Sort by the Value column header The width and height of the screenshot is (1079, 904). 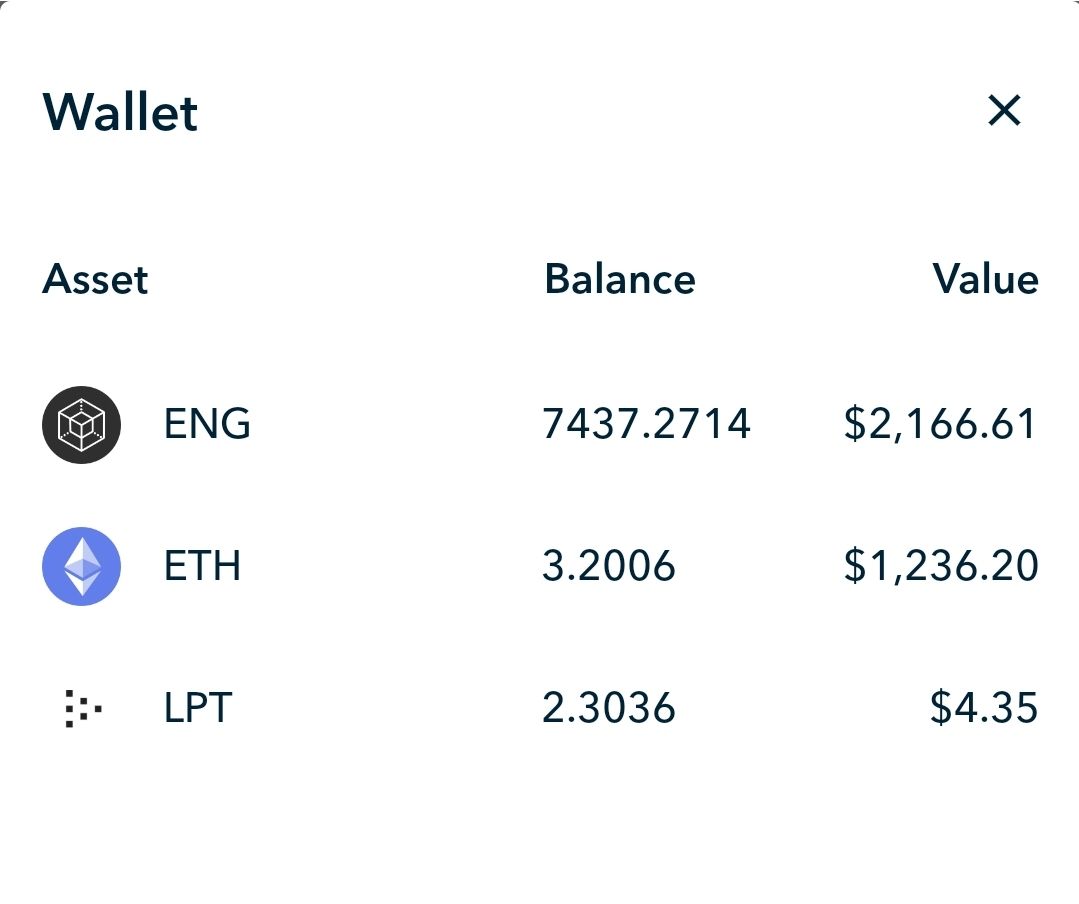point(985,279)
